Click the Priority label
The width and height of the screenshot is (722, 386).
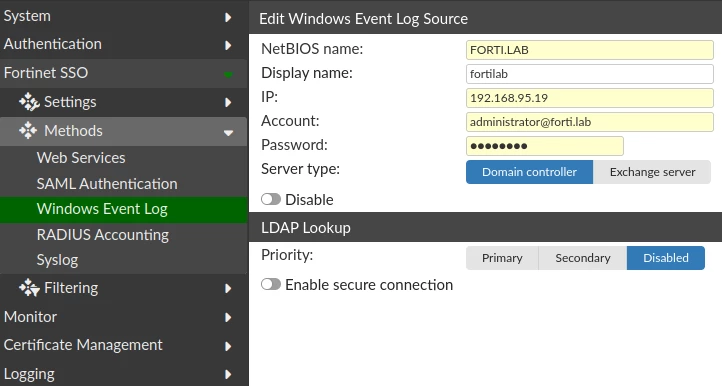pyautogui.click(x=287, y=255)
